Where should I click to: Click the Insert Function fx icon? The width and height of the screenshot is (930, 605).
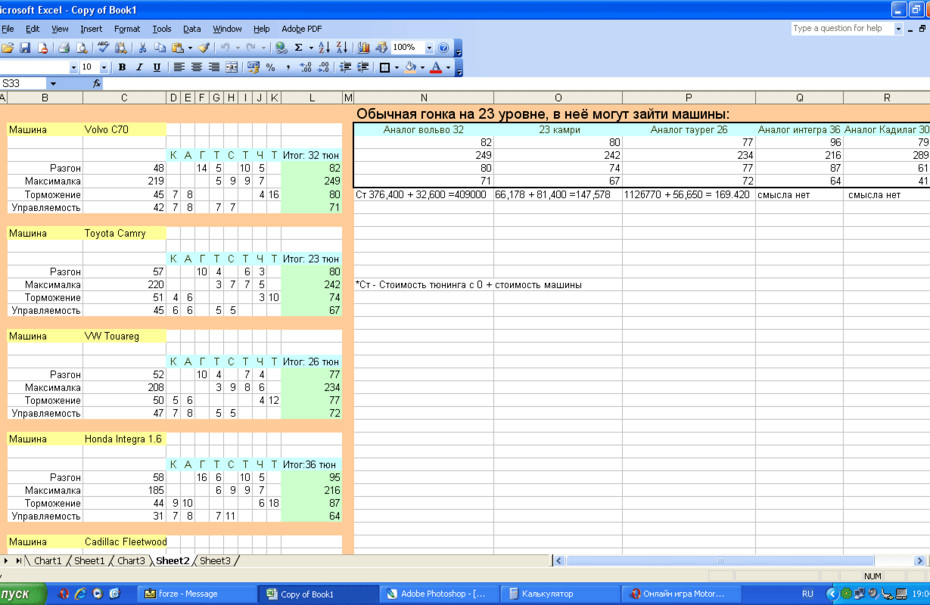click(x=97, y=84)
